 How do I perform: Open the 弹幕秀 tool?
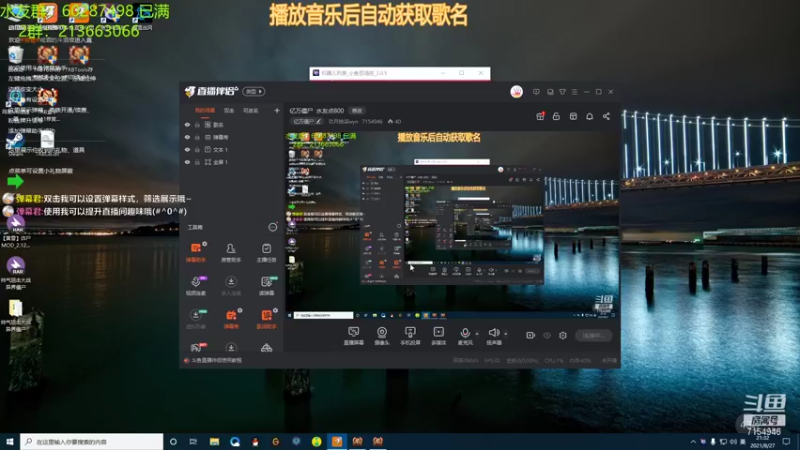(x=231, y=319)
